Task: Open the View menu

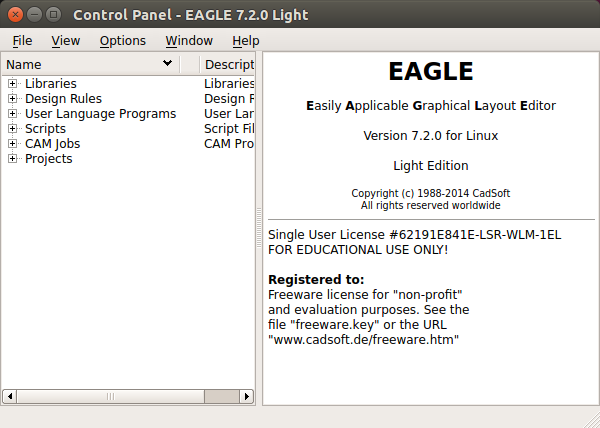Action: [66, 41]
